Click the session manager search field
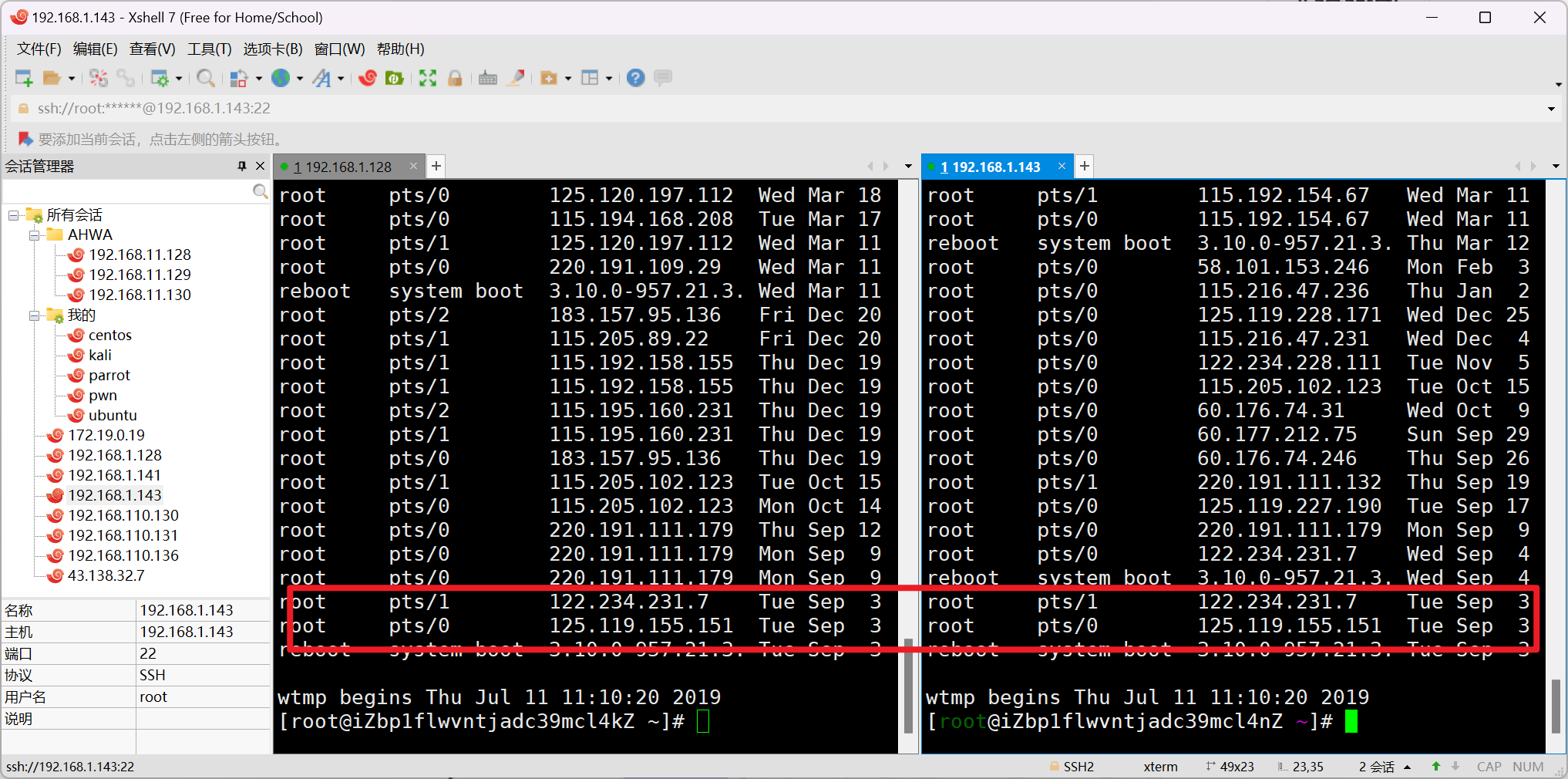This screenshot has height=779, width=1568. pos(128,191)
